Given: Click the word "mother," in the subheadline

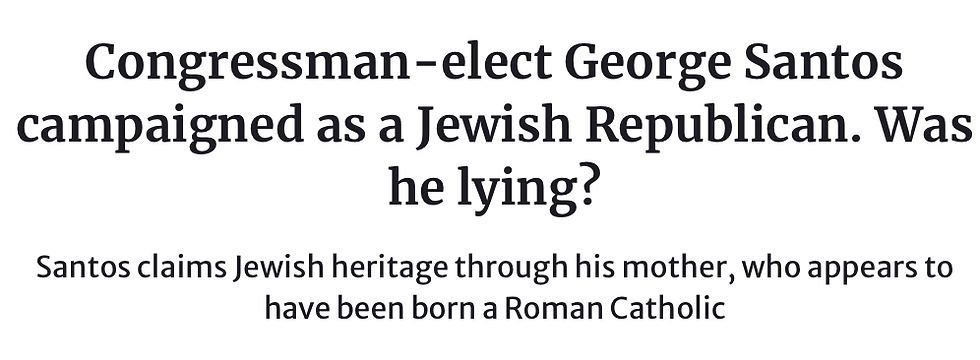Looking at the screenshot, I should (676, 269).
